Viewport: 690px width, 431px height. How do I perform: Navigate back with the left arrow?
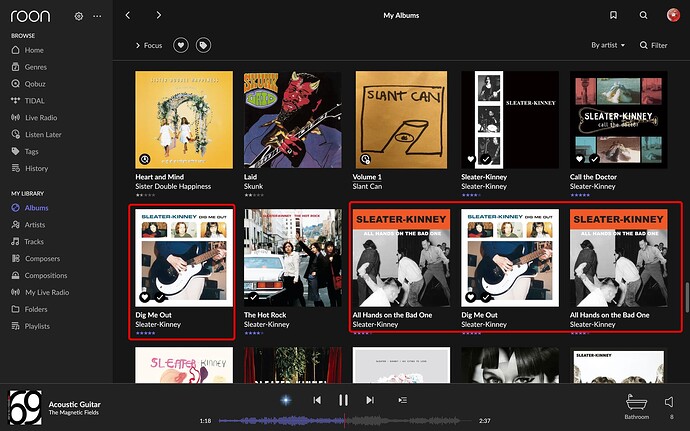tap(128, 15)
